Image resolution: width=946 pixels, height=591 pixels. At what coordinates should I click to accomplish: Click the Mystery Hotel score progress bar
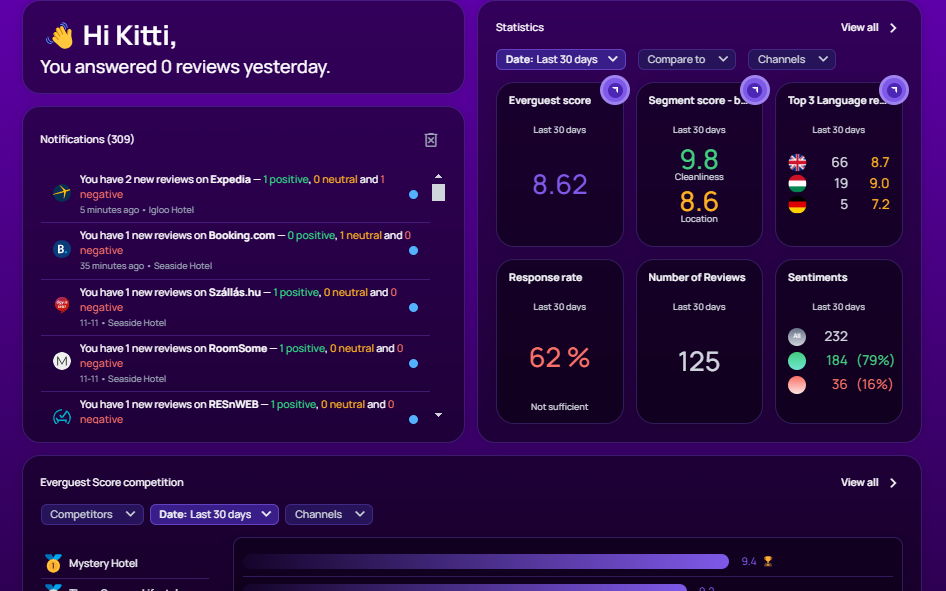(x=486, y=561)
